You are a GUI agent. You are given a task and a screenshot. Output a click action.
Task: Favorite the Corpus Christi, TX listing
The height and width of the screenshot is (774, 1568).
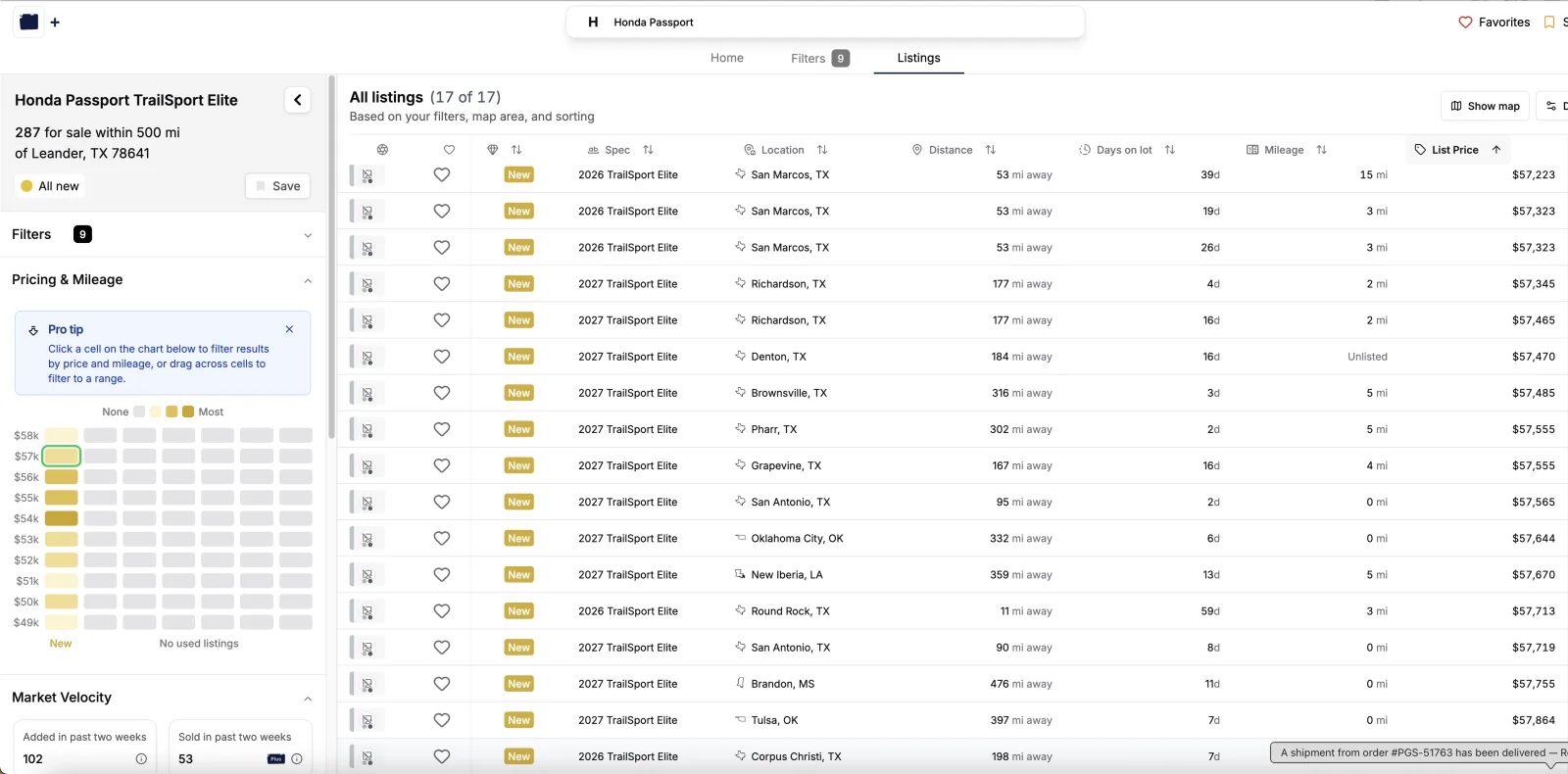pos(442,756)
